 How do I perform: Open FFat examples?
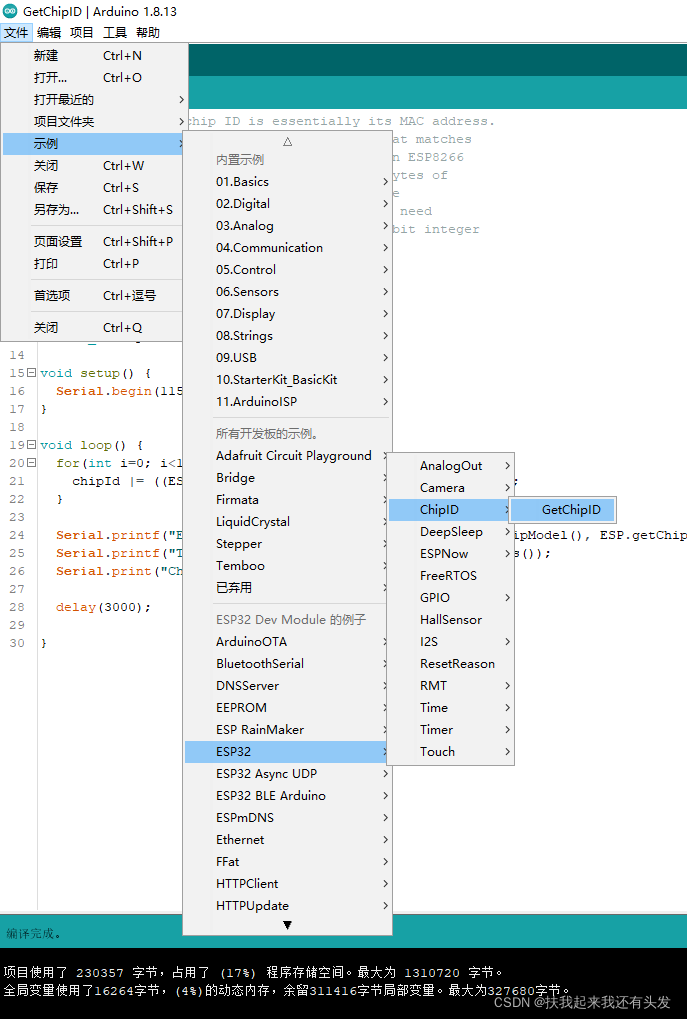287,862
